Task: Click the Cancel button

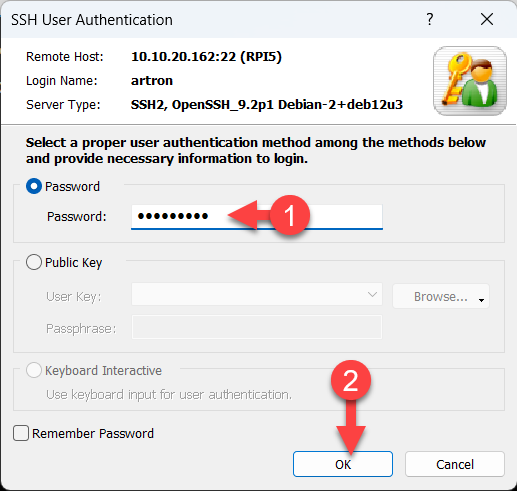Action: coord(455,464)
